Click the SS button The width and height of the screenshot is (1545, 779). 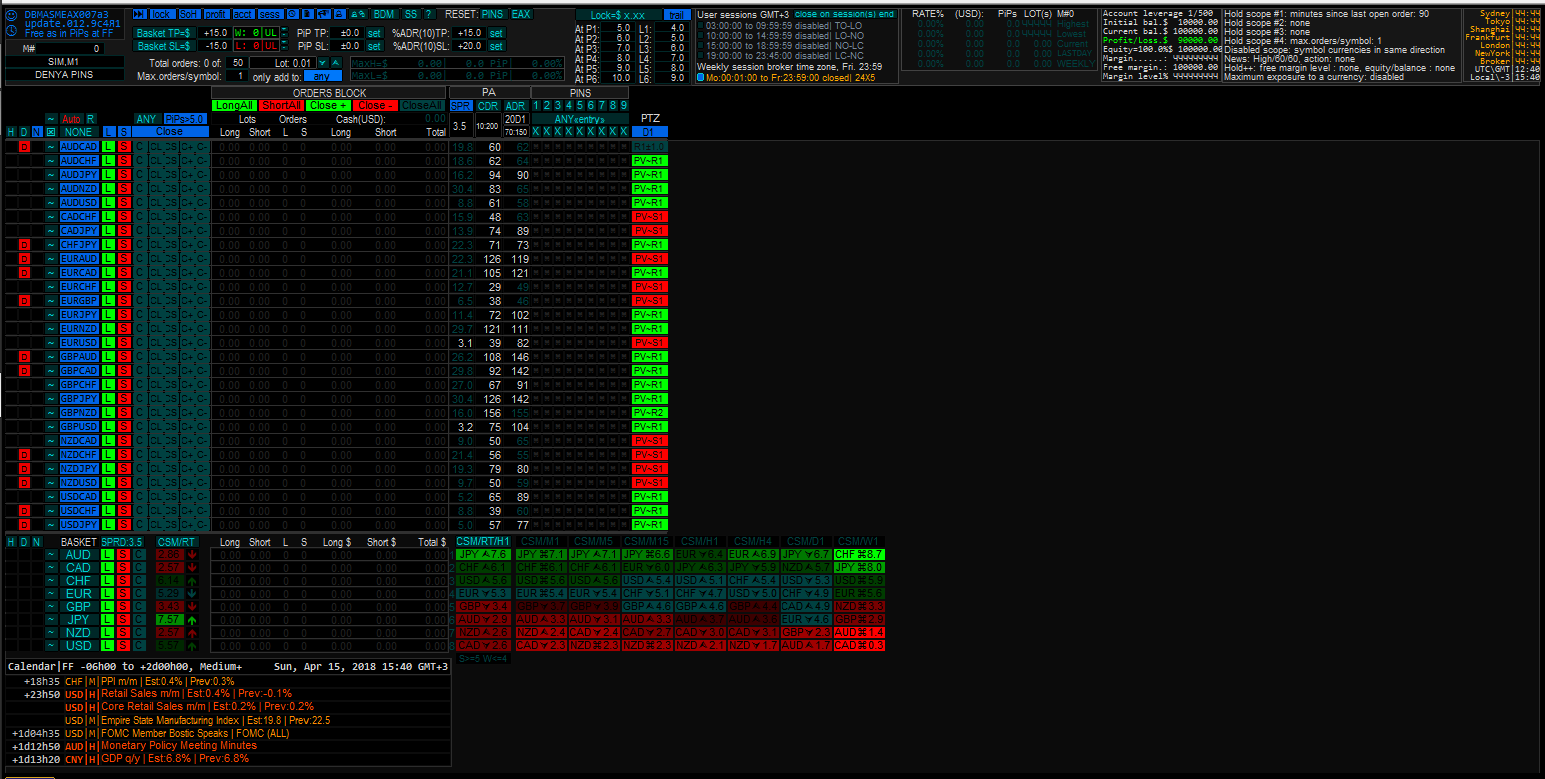pos(411,14)
